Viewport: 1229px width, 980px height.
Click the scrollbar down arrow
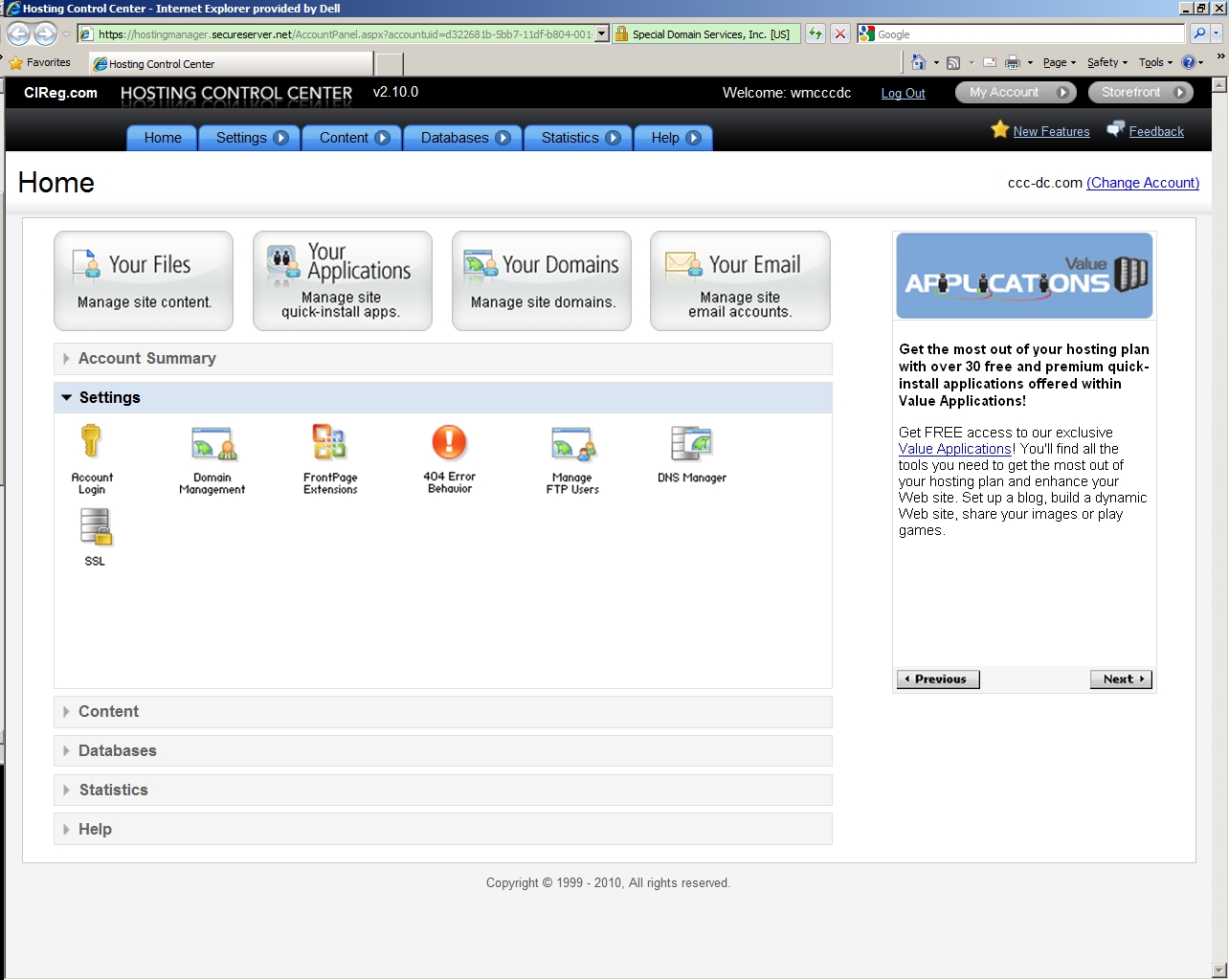pos(1218,970)
